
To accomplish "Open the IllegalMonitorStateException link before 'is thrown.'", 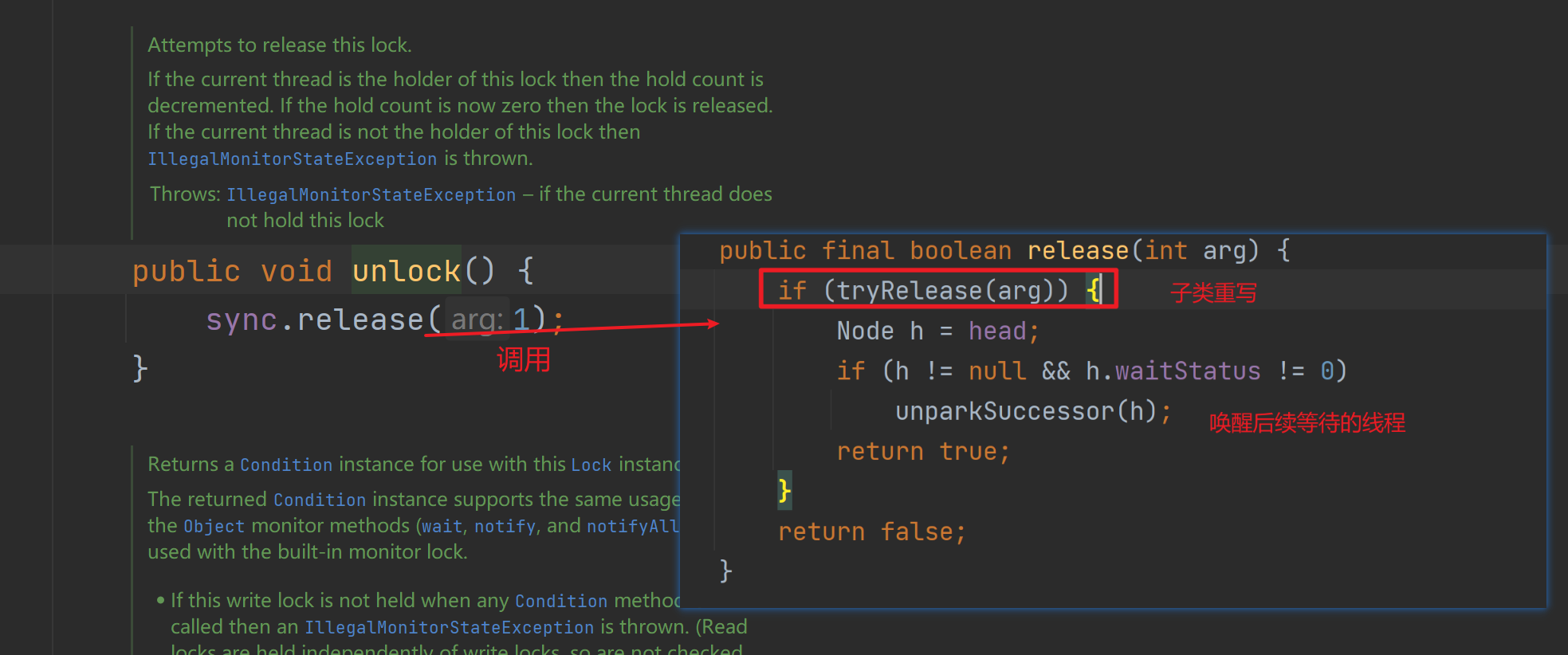I will click(x=293, y=159).
